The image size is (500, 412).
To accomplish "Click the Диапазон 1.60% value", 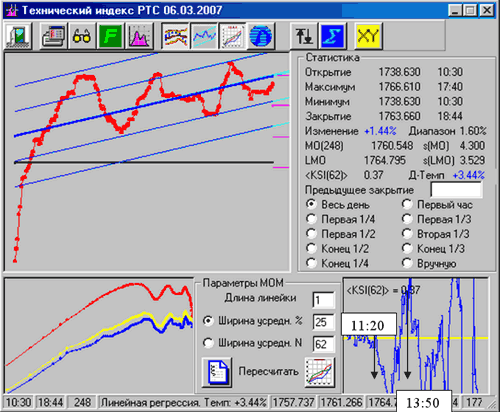I will (x=473, y=131).
